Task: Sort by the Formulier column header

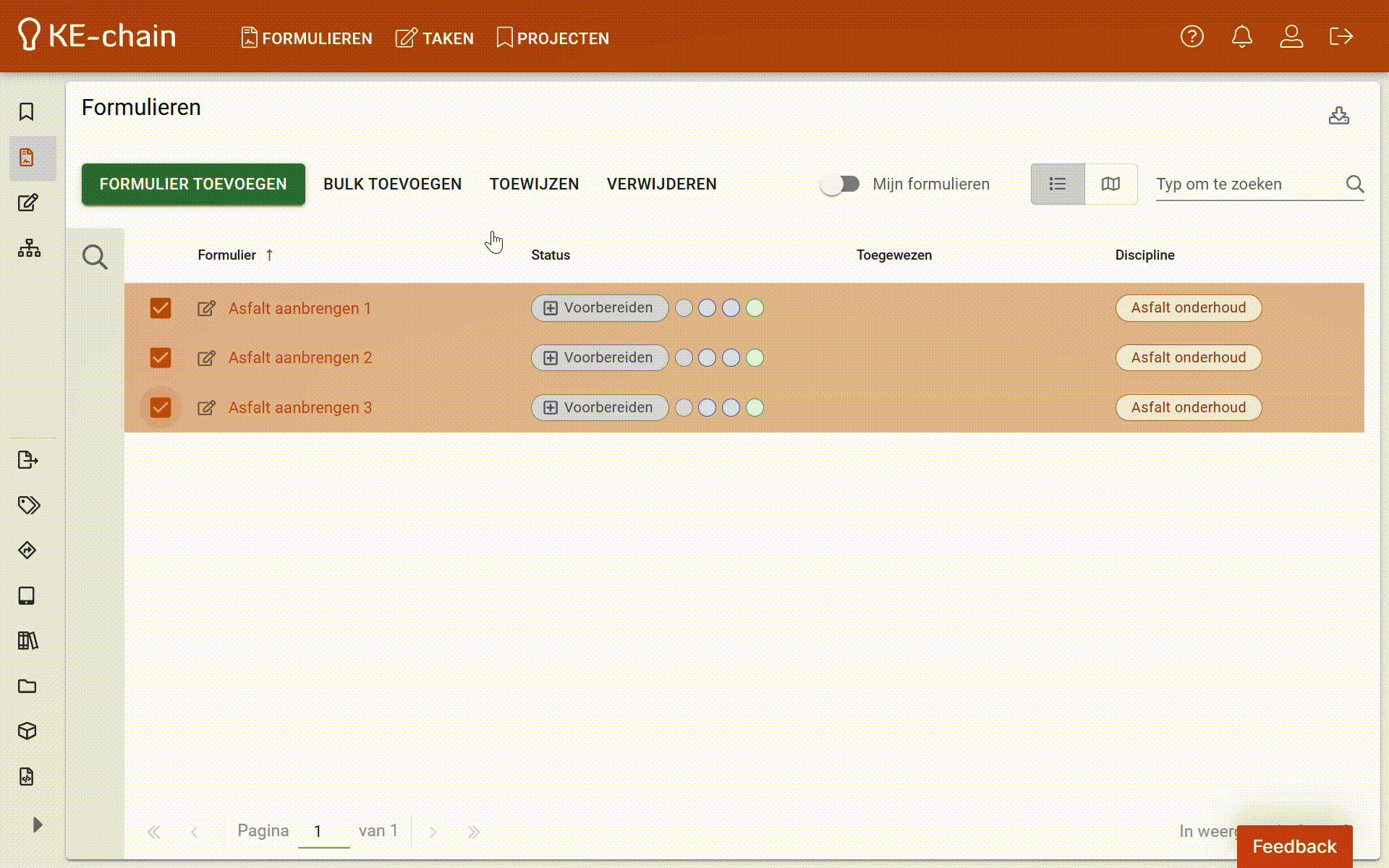Action: tap(227, 255)
